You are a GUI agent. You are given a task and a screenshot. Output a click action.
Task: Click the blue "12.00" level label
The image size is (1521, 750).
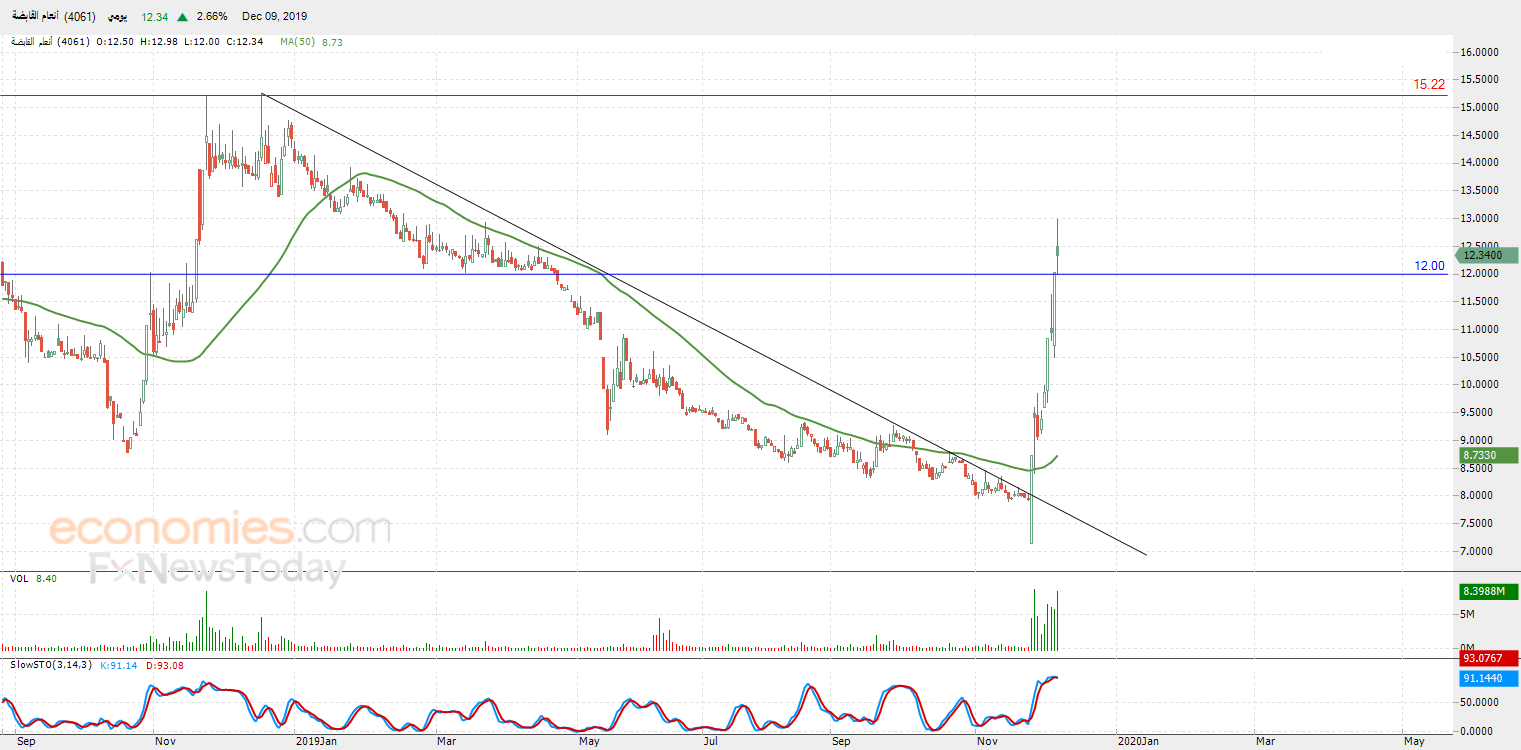pos(1429,266)
